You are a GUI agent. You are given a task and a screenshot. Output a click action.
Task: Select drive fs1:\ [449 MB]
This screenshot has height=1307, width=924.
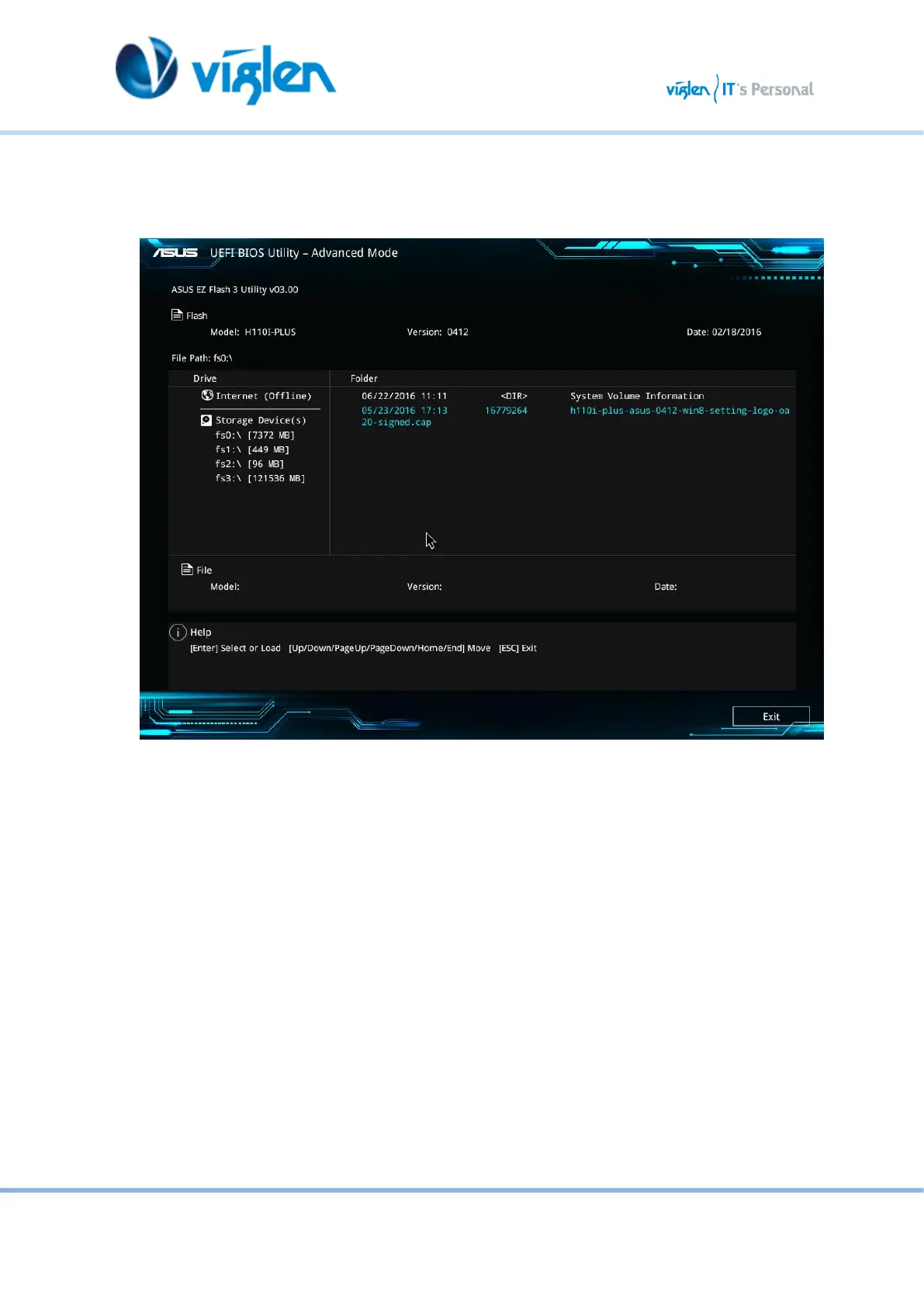[252, 449]
